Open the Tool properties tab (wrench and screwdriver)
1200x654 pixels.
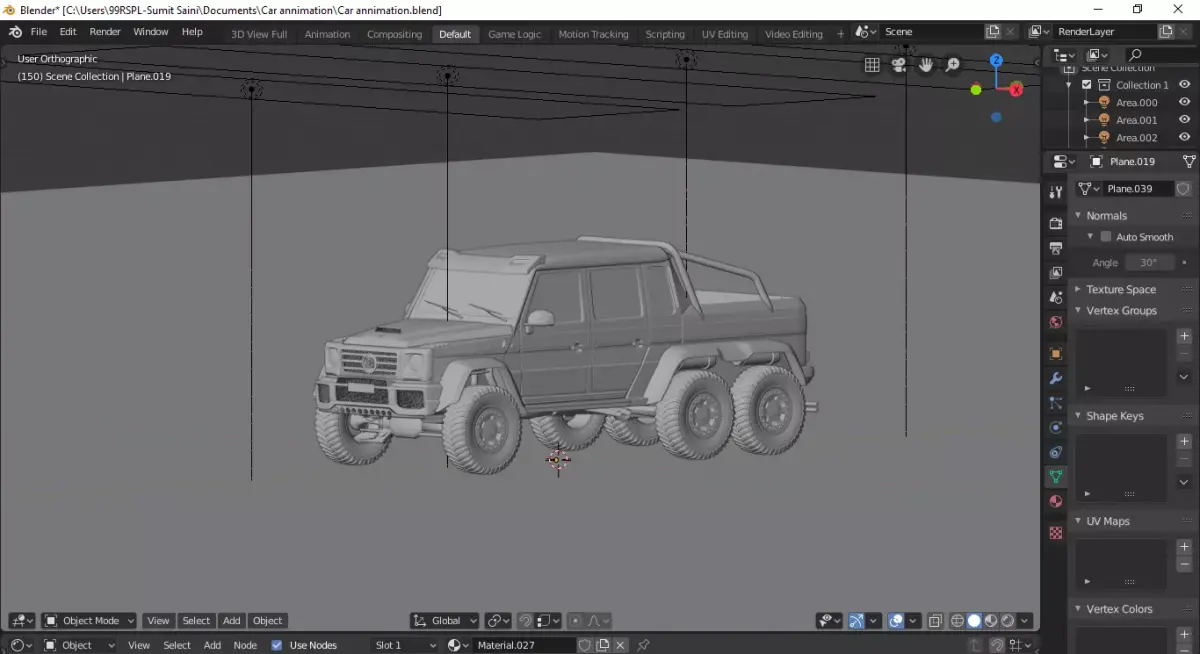1056,192
